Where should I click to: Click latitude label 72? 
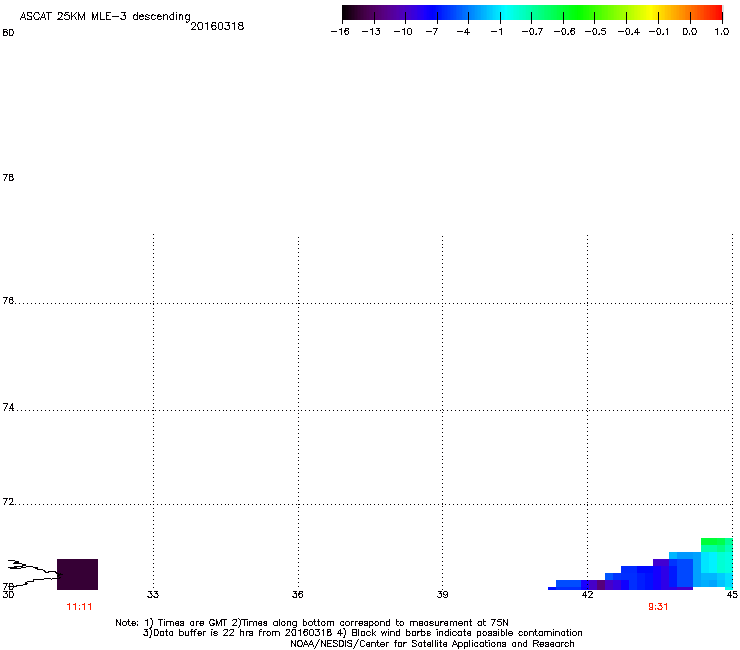click(8, 502)
